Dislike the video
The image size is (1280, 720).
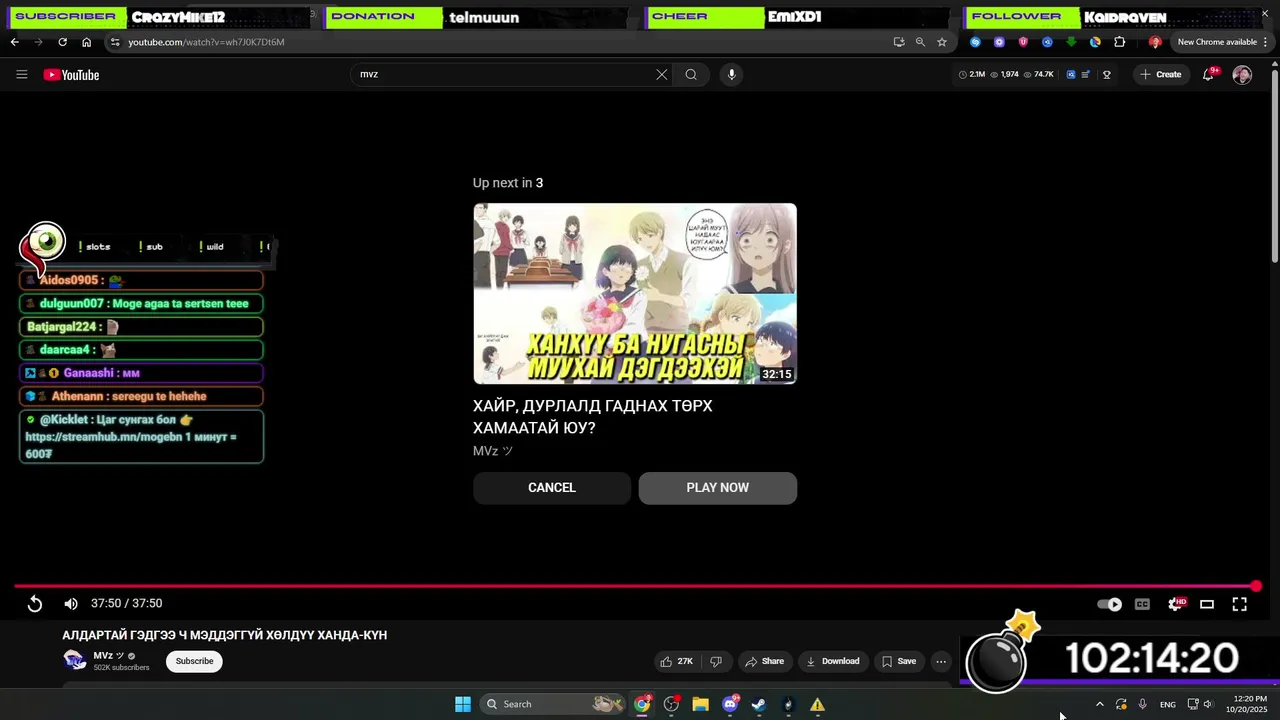pyautogui.click(x=716, y=661)
